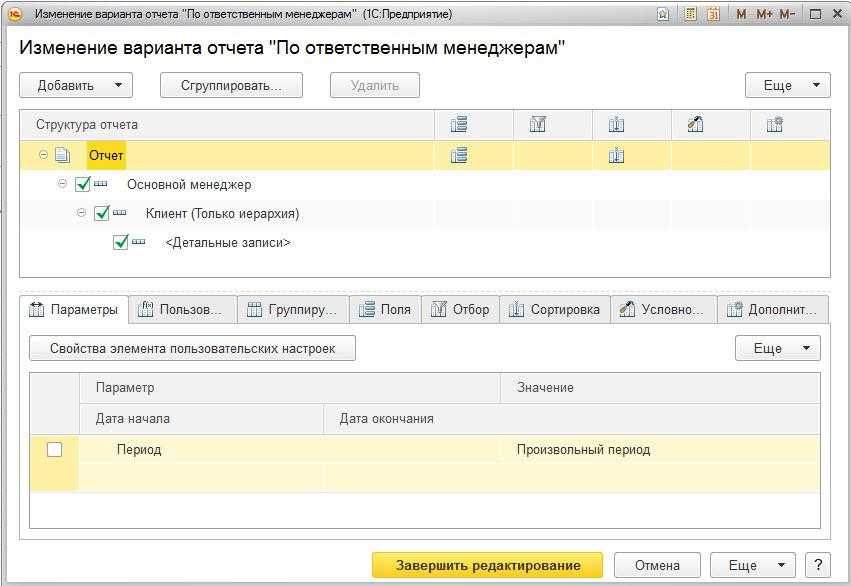Click the favorites star icon in title bar
Screen dimensions: 851x586
coord(663,14)
